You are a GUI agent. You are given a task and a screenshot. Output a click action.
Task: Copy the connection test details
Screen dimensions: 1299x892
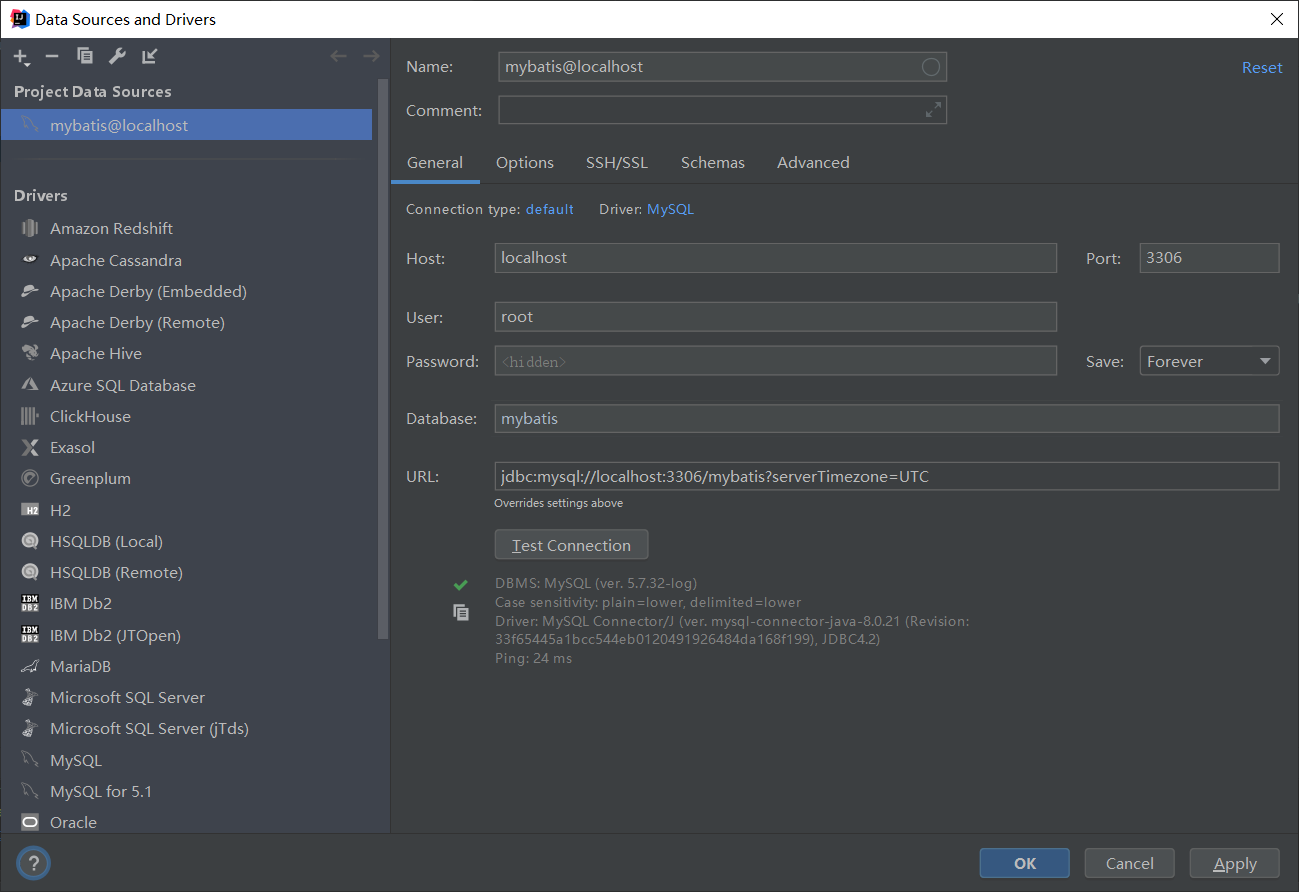click(x=461, y=611)
